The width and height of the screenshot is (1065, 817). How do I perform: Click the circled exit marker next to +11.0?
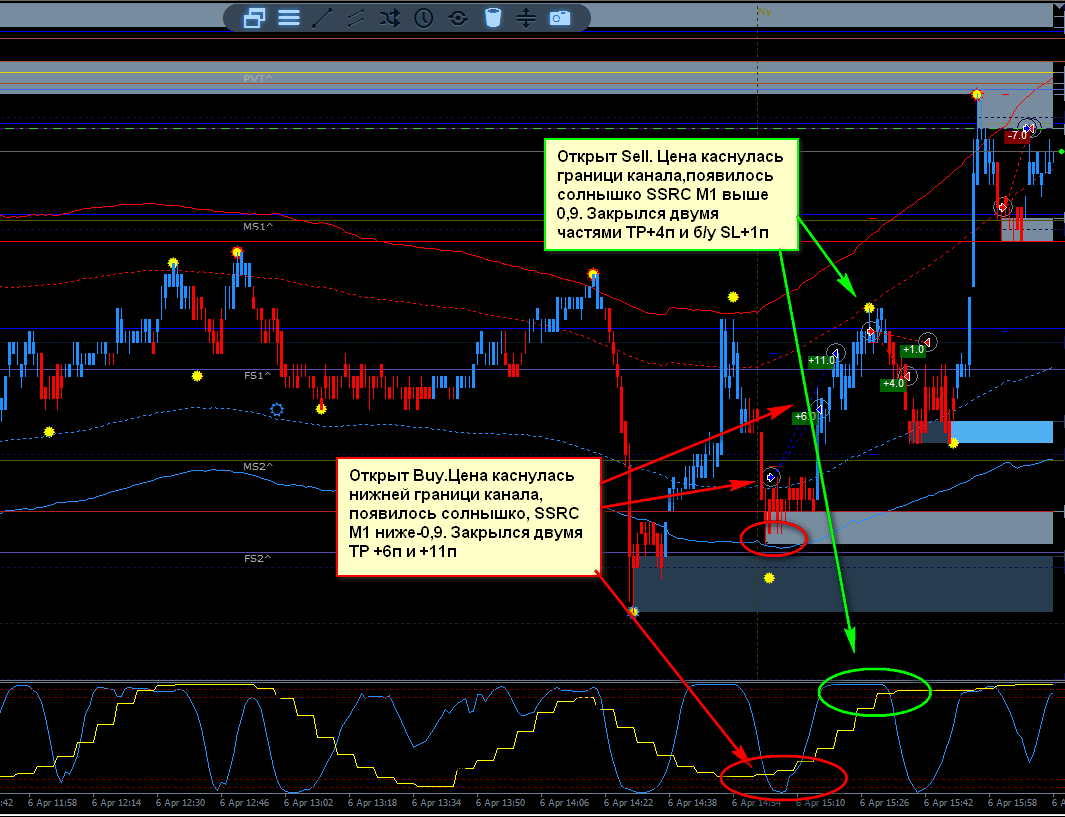[837, 353]
